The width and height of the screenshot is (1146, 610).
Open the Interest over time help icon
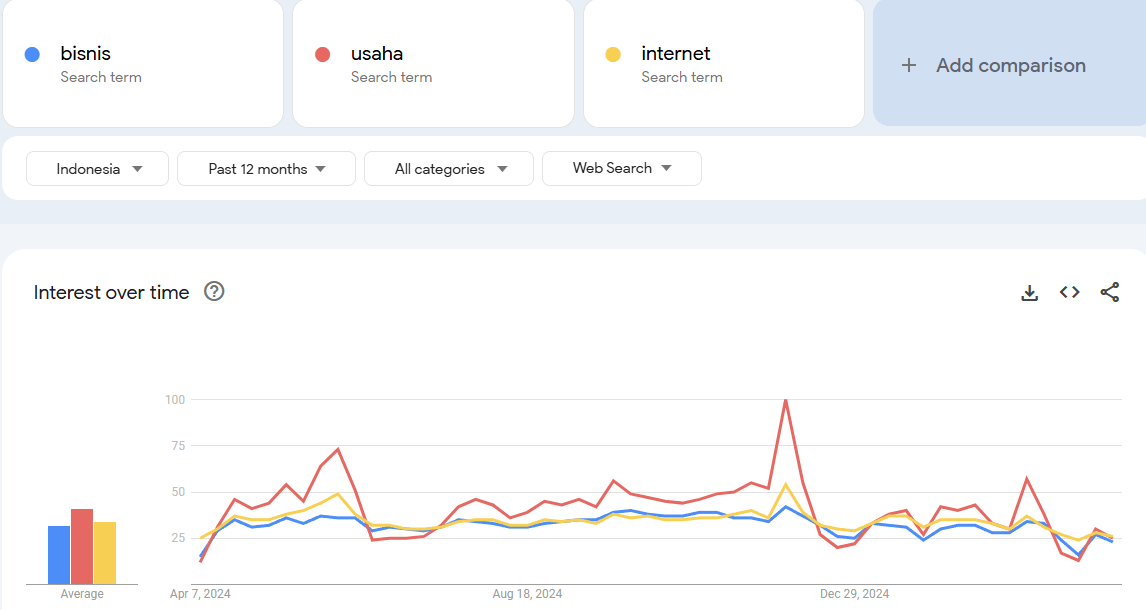[214, 292]
